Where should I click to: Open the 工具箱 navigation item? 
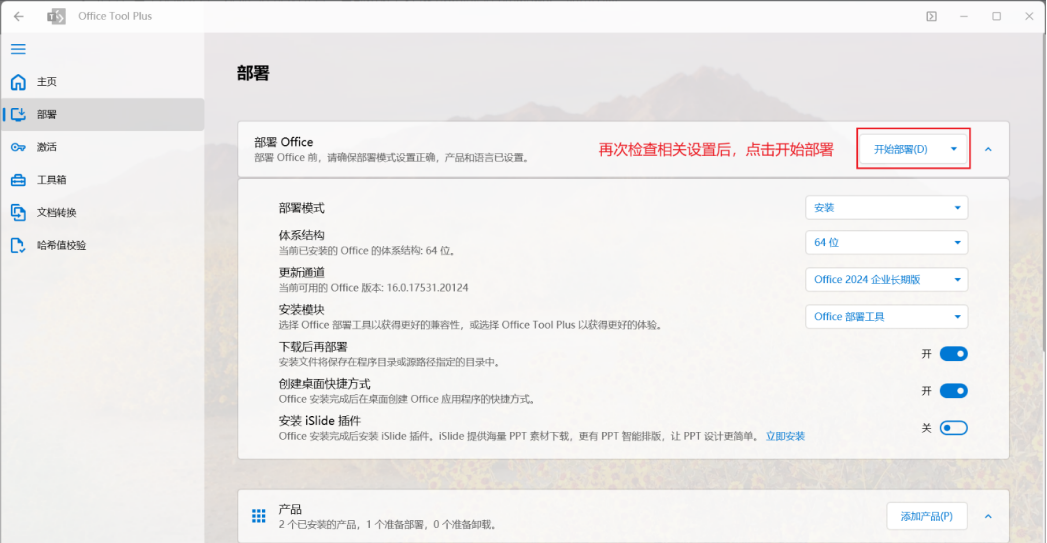[x=103, y=180]
